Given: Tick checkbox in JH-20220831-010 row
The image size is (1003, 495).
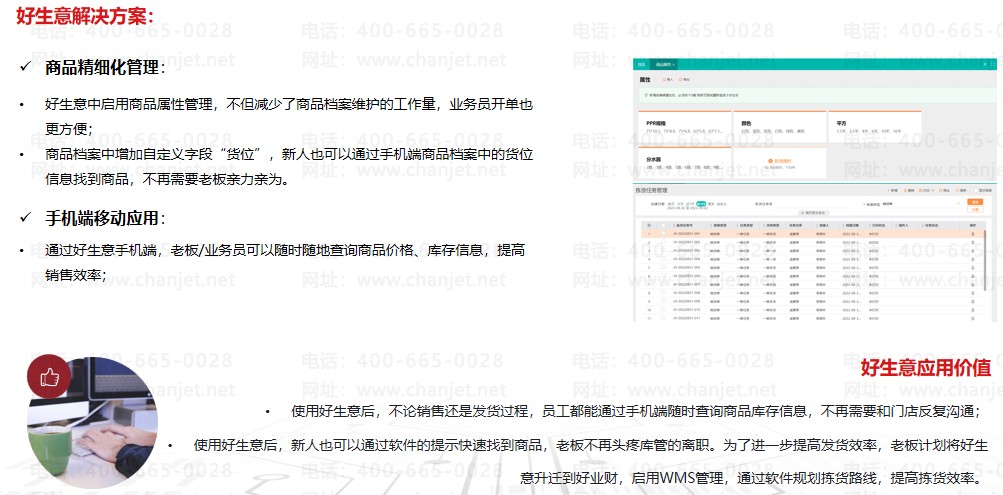Looking at the screenshot, I should 663,309.
